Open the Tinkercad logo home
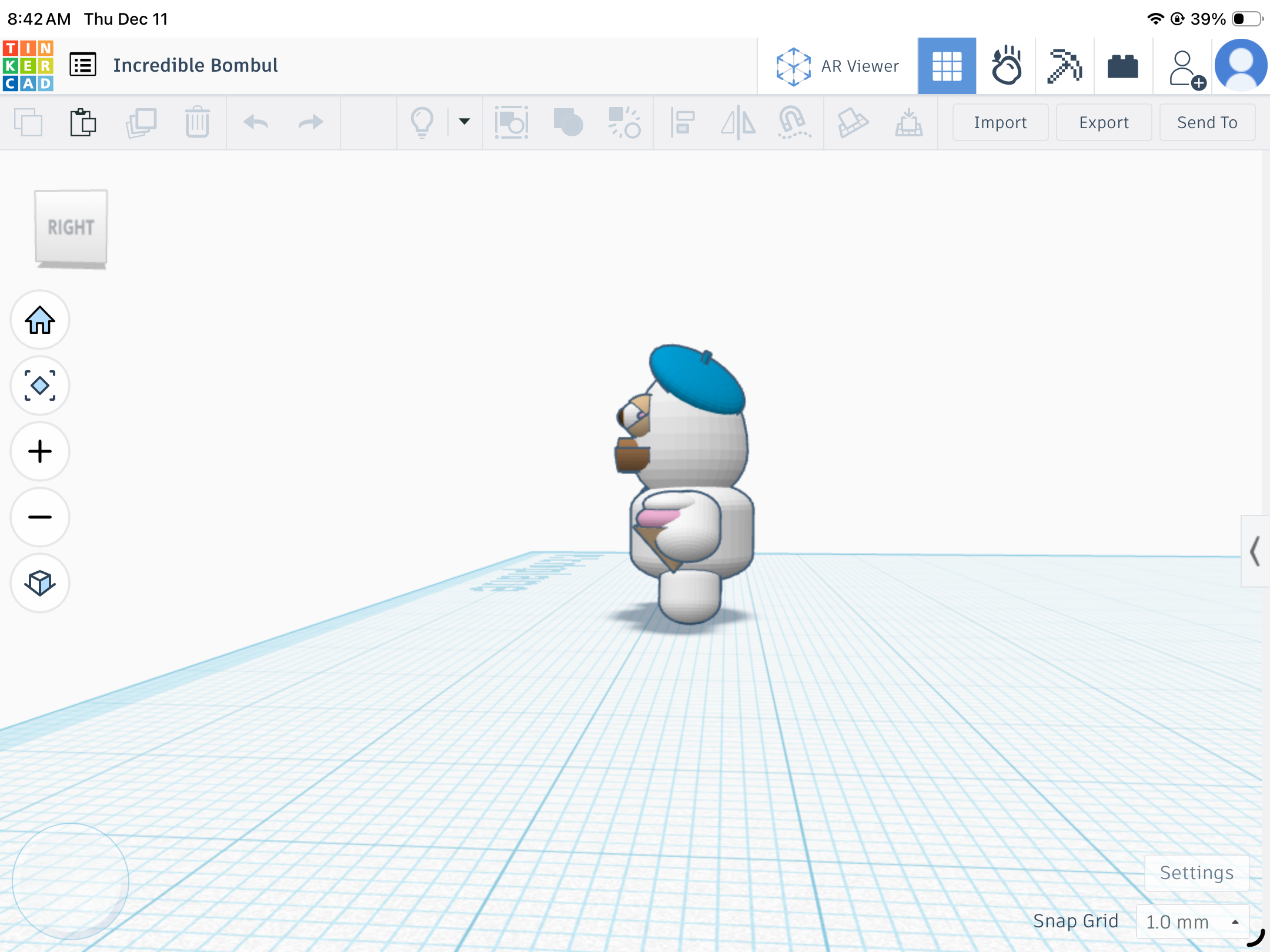This screenshot has width=1270, height=952. (28, 65)
